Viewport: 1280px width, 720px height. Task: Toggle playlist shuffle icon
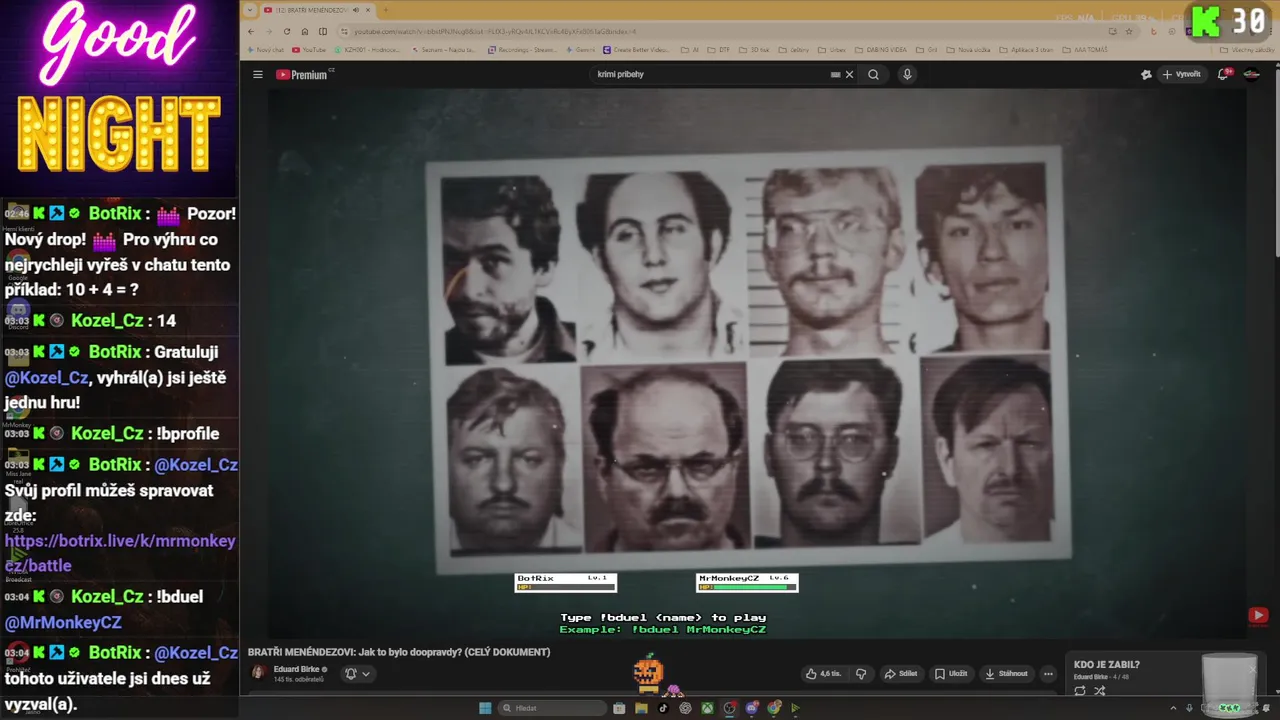tap(1100, 691)
